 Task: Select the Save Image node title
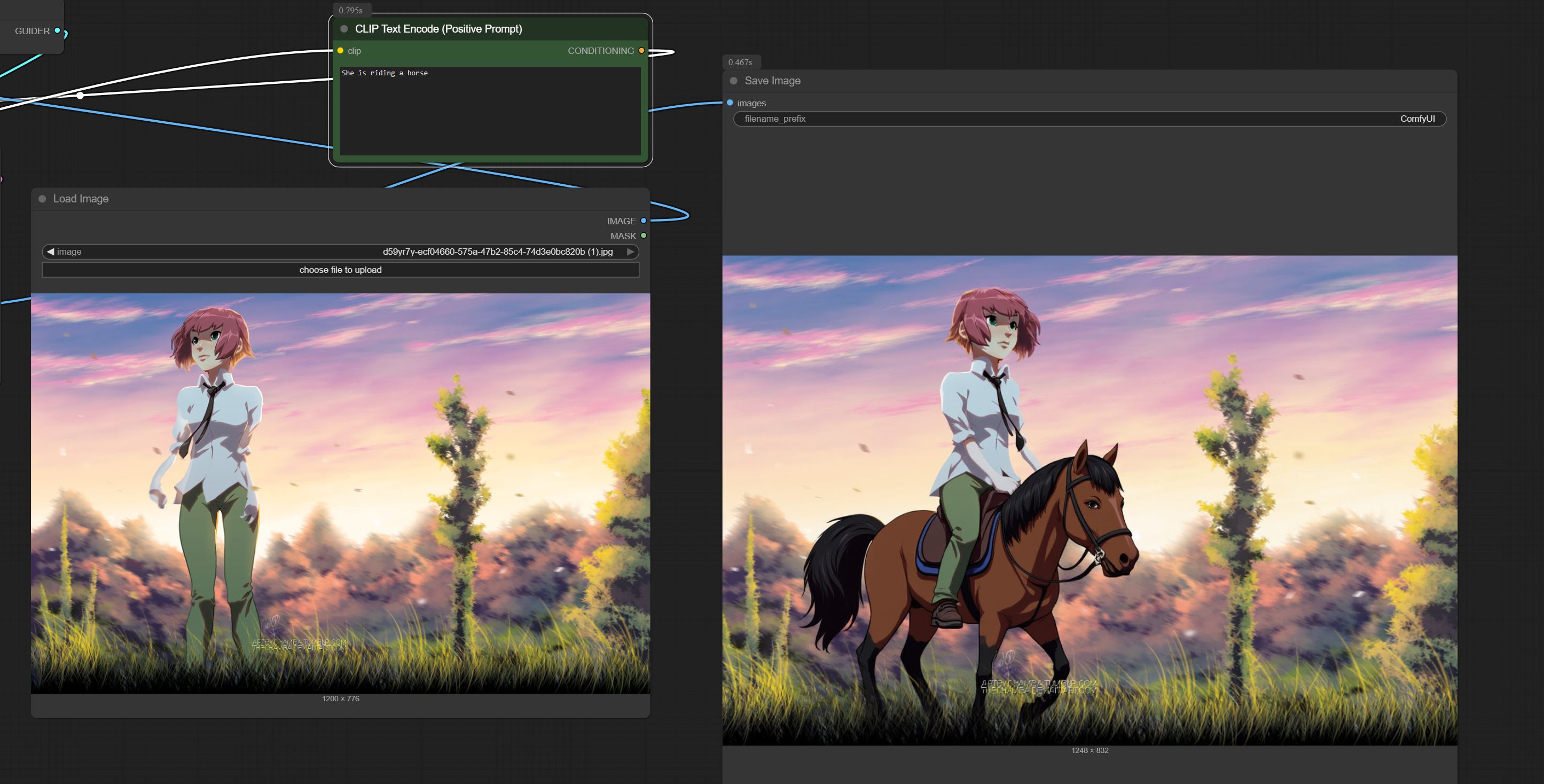773,81
